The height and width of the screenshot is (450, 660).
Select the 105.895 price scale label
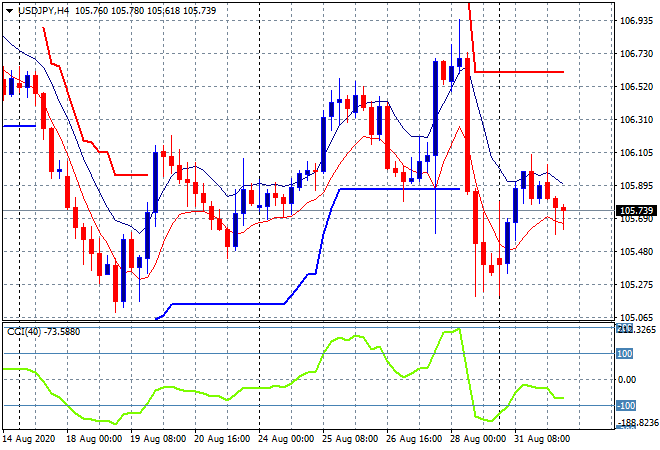[x=636, y=186]
